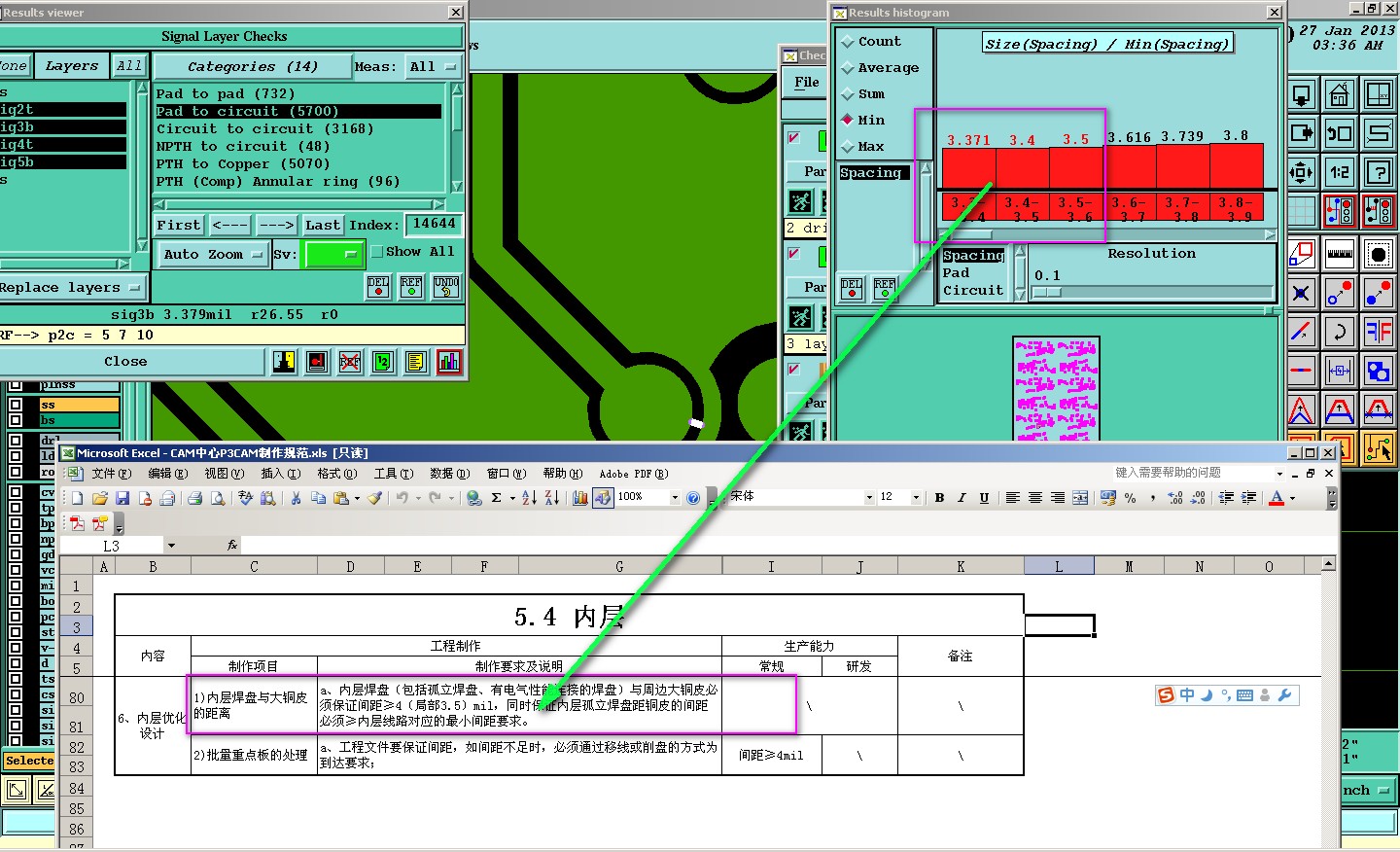Open Excel 文件 menu
1400x852 pixels.
coord(111,474)
